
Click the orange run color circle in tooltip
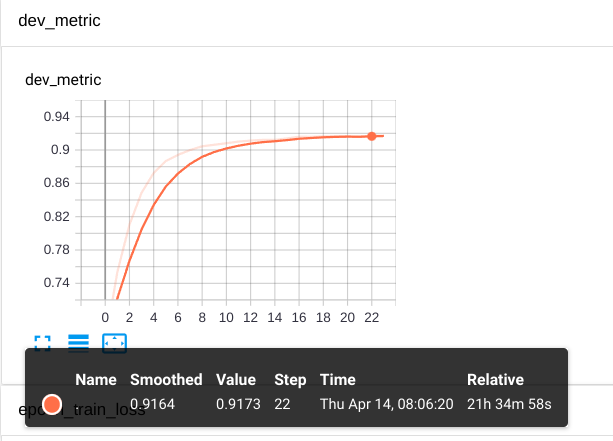[x=51, y=404]
